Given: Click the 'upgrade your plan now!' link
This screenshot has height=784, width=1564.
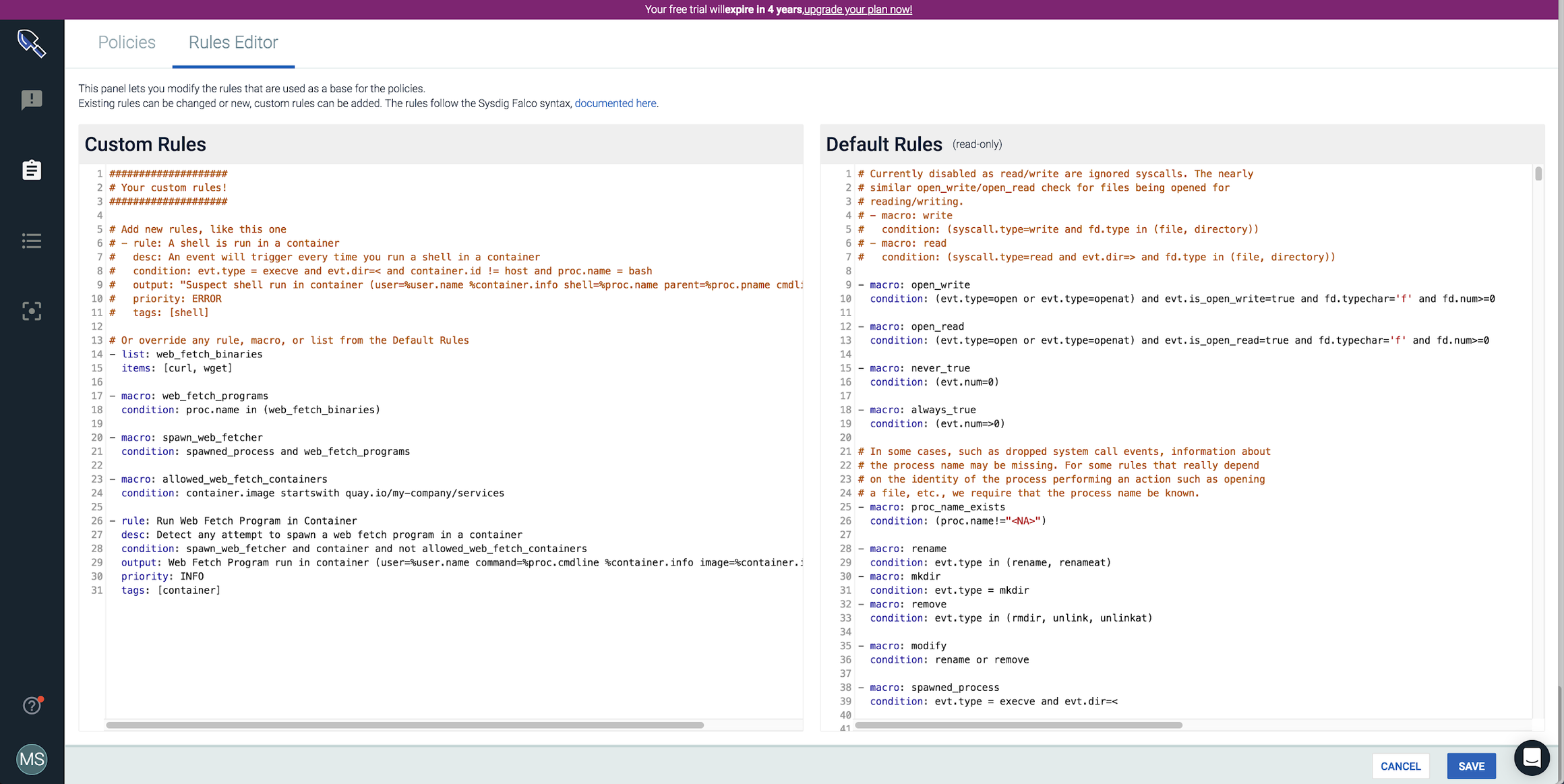Looking at the screenshot, I should click(858, 9).
